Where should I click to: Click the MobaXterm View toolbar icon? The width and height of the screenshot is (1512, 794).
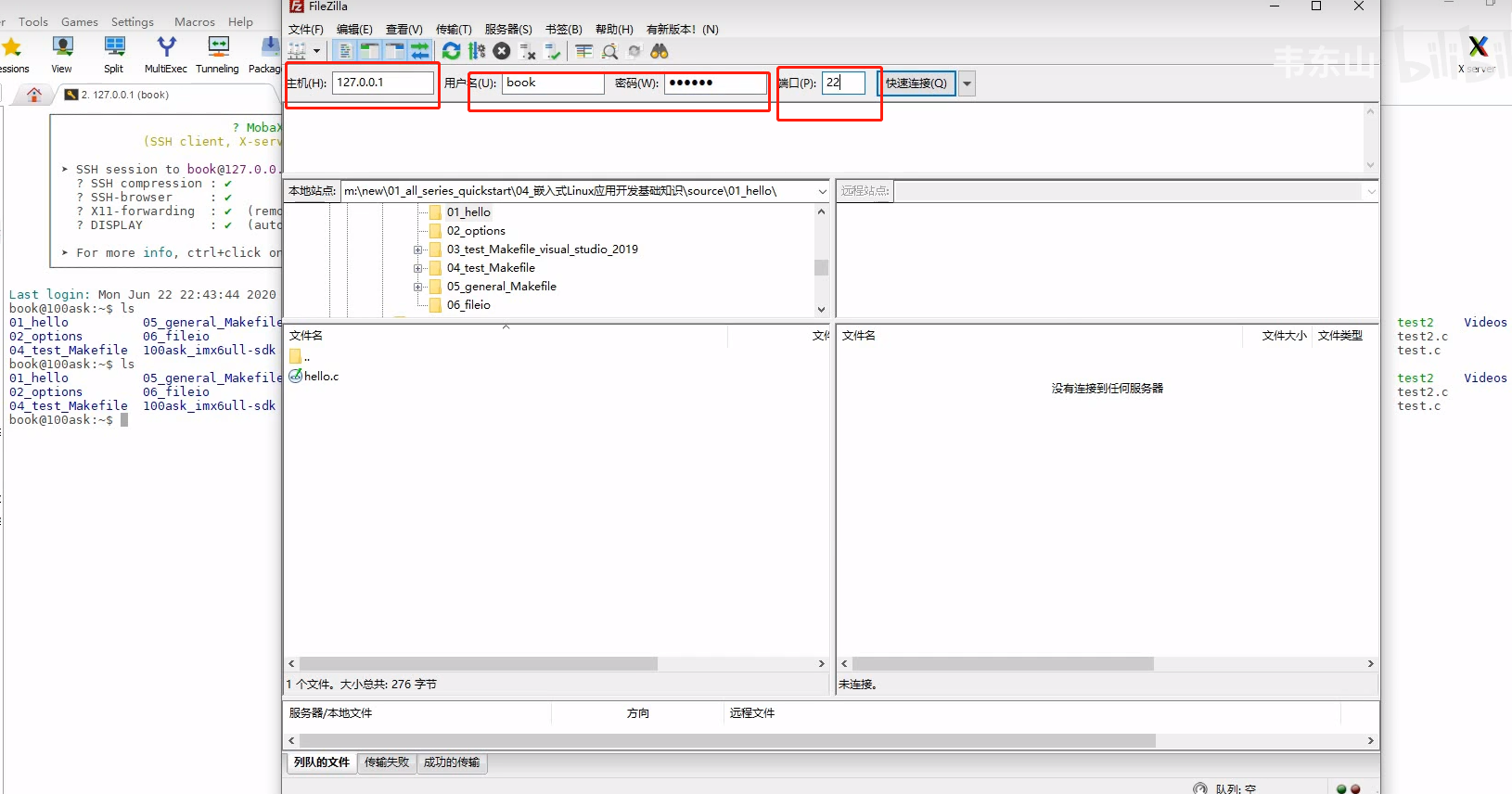click(62, 55)
